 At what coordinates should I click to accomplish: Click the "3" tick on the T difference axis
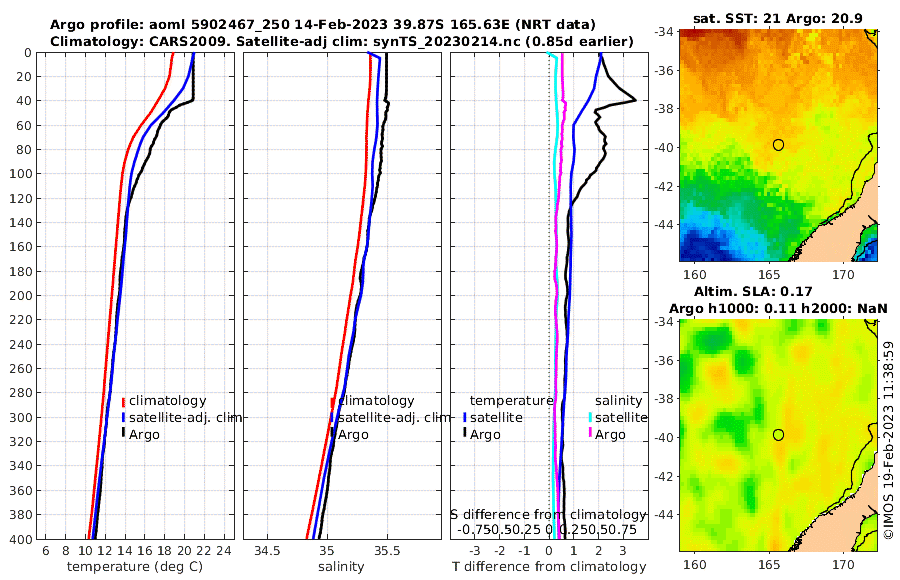(623, 551)
